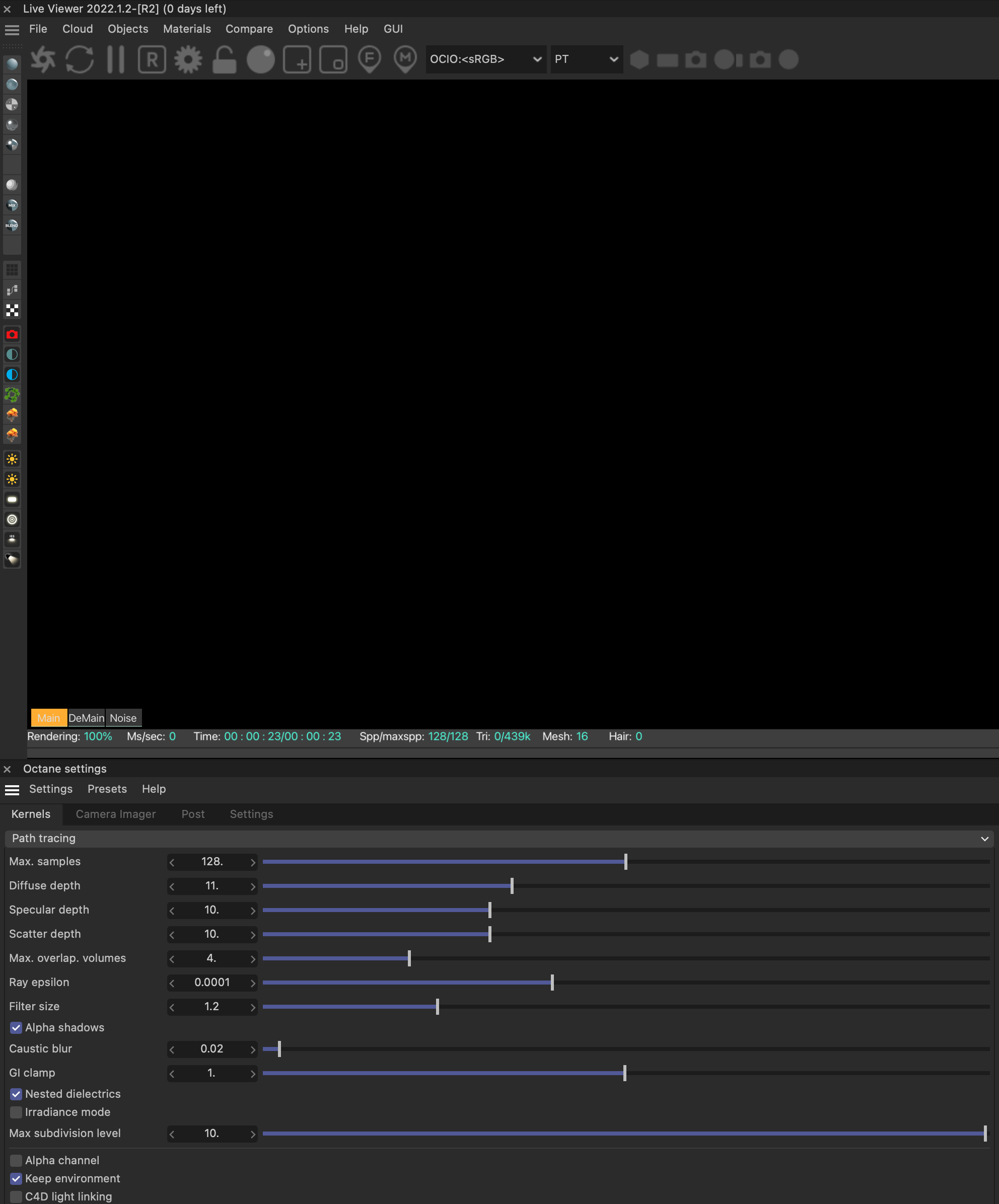Click the Ray epsilon value field
The height and width of the screenshot is (1204, 999).
[x=211, y=982]
